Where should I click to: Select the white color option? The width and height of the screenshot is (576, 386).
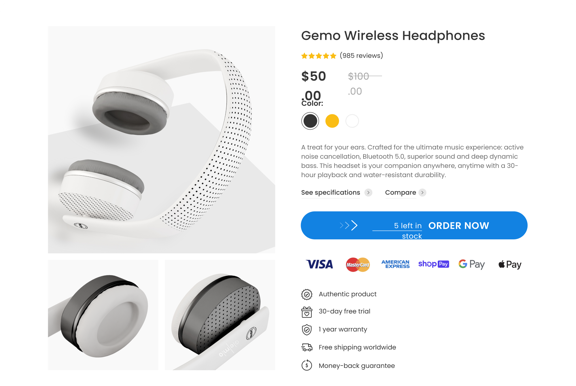click(x=352, y=121)
